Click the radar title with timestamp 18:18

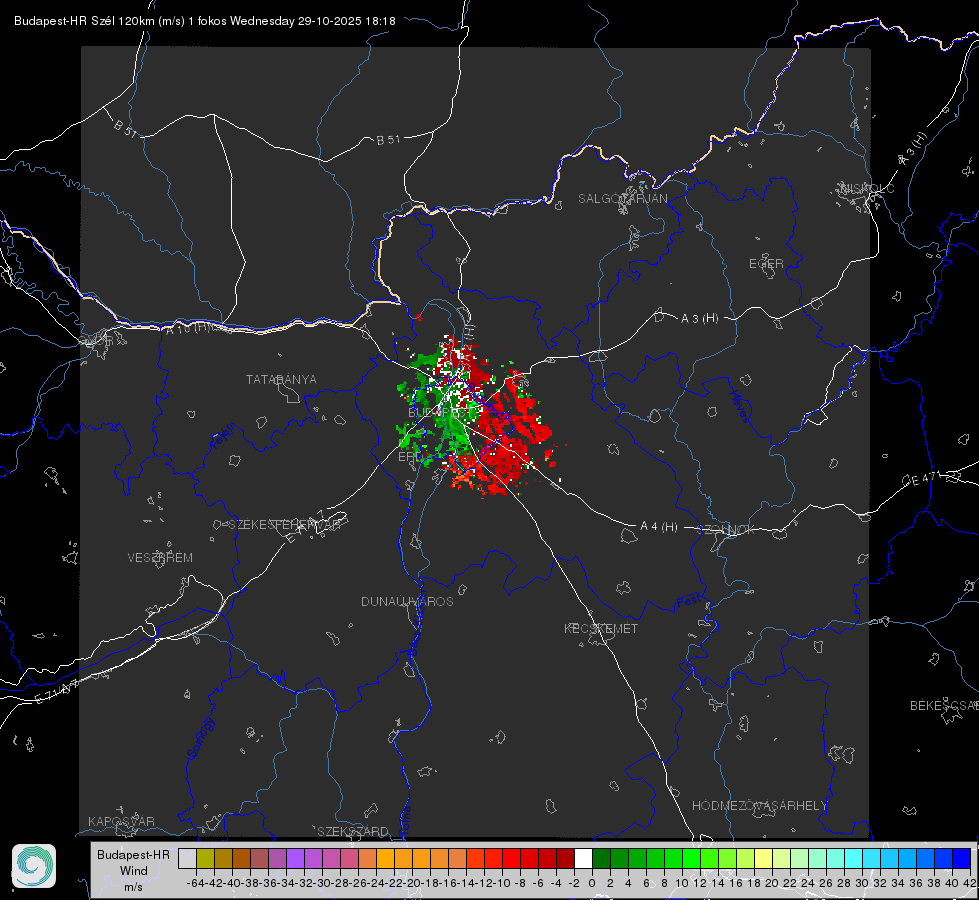tap(205, 21)
